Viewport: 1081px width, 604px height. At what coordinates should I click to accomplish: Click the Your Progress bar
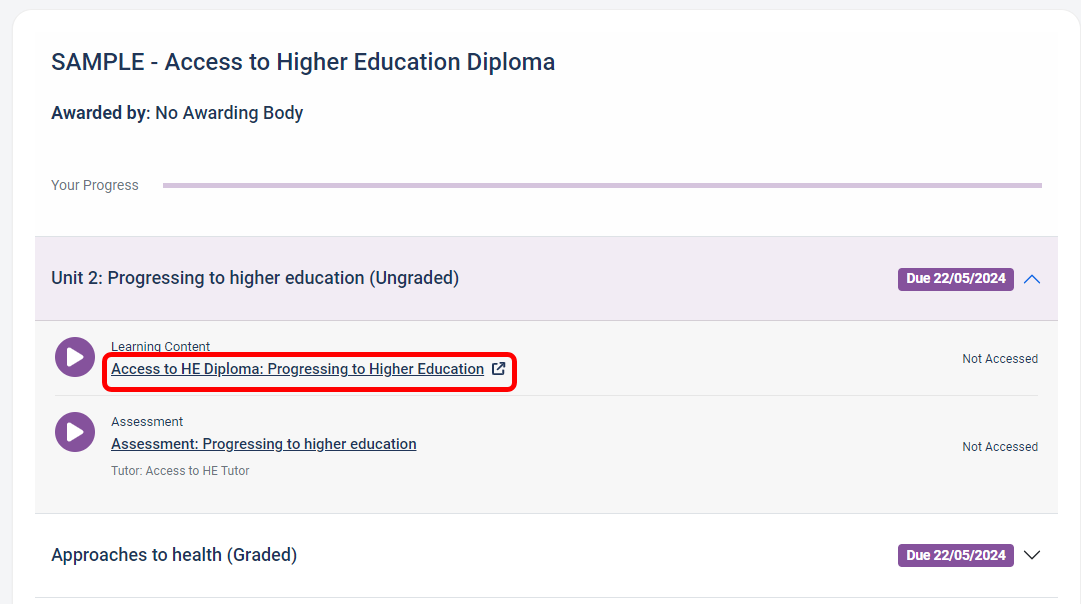coord(602,185)
